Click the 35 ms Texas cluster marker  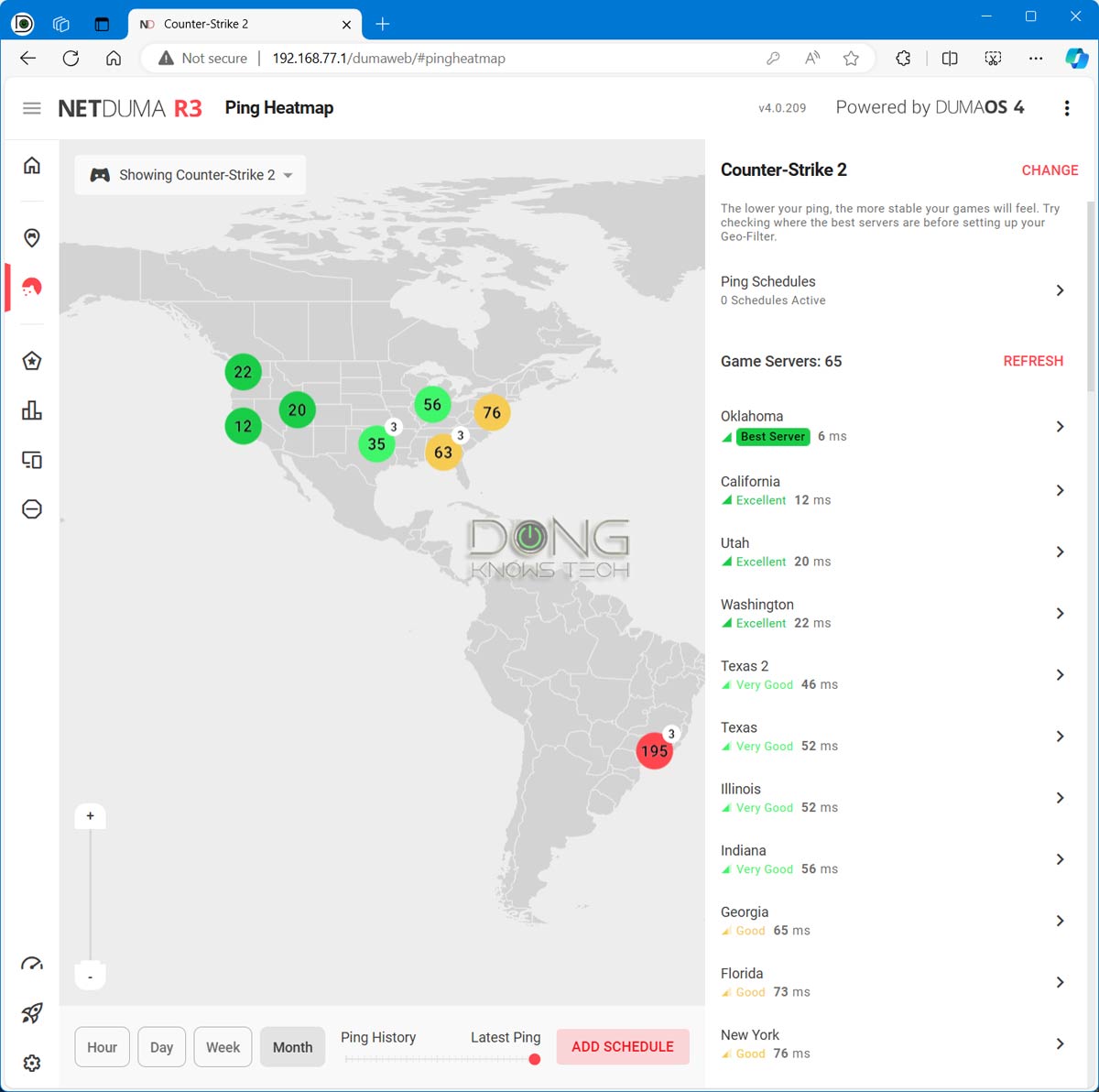point(376,443)
